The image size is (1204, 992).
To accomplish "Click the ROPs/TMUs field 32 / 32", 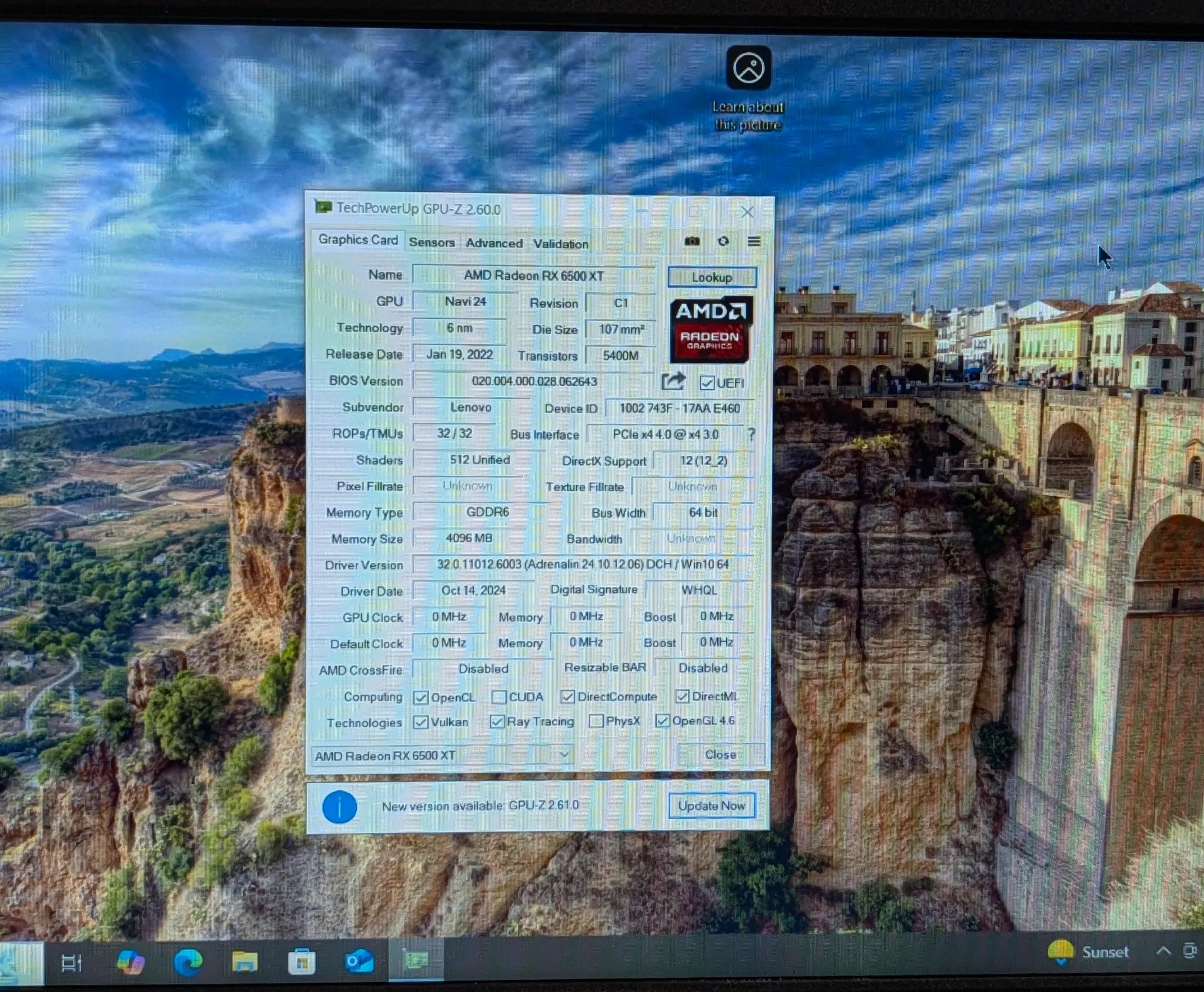I will [x=454, y=433].
